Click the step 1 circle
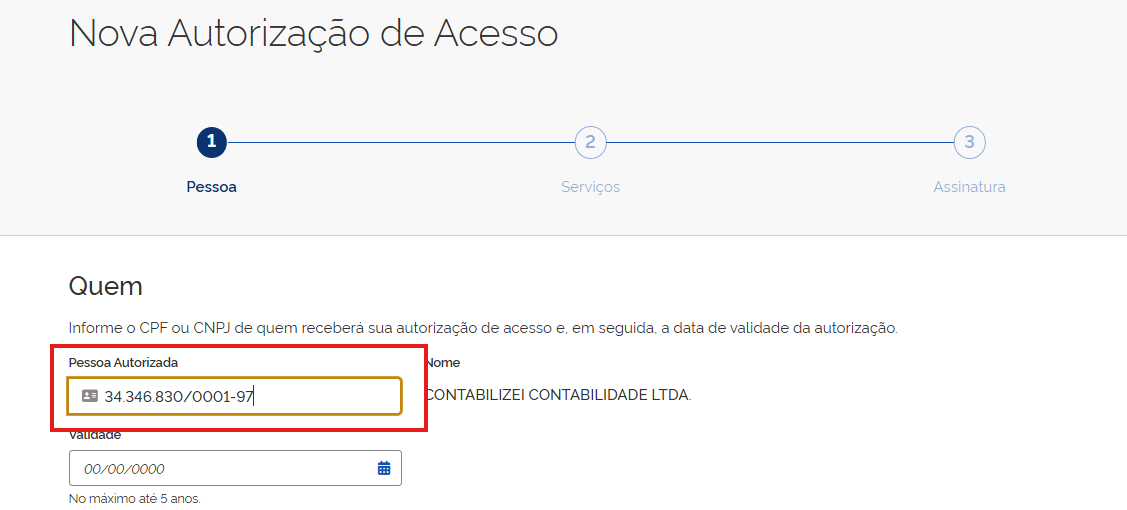The image size is (1127, 510). tap(211, 142)
